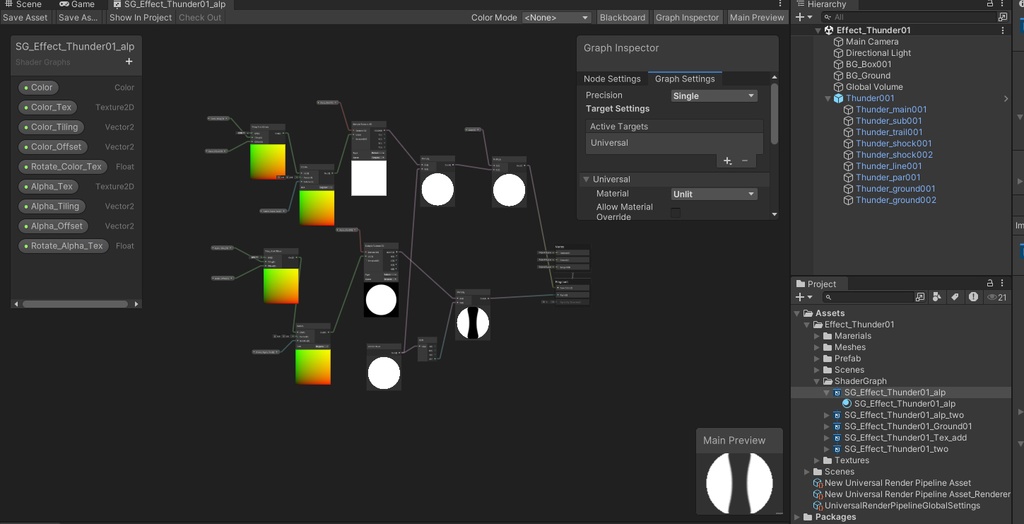Click the Project filter icon next to tag
Viewport: 1024px width, 524px height.
point(937,297)
